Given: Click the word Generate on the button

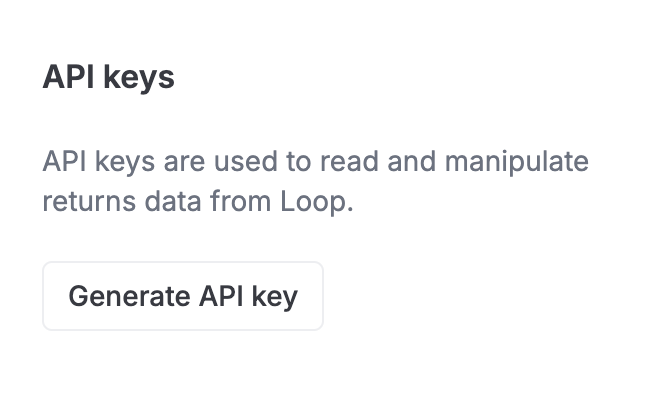Looking at the screenshot, I should (x=129, y=296).
